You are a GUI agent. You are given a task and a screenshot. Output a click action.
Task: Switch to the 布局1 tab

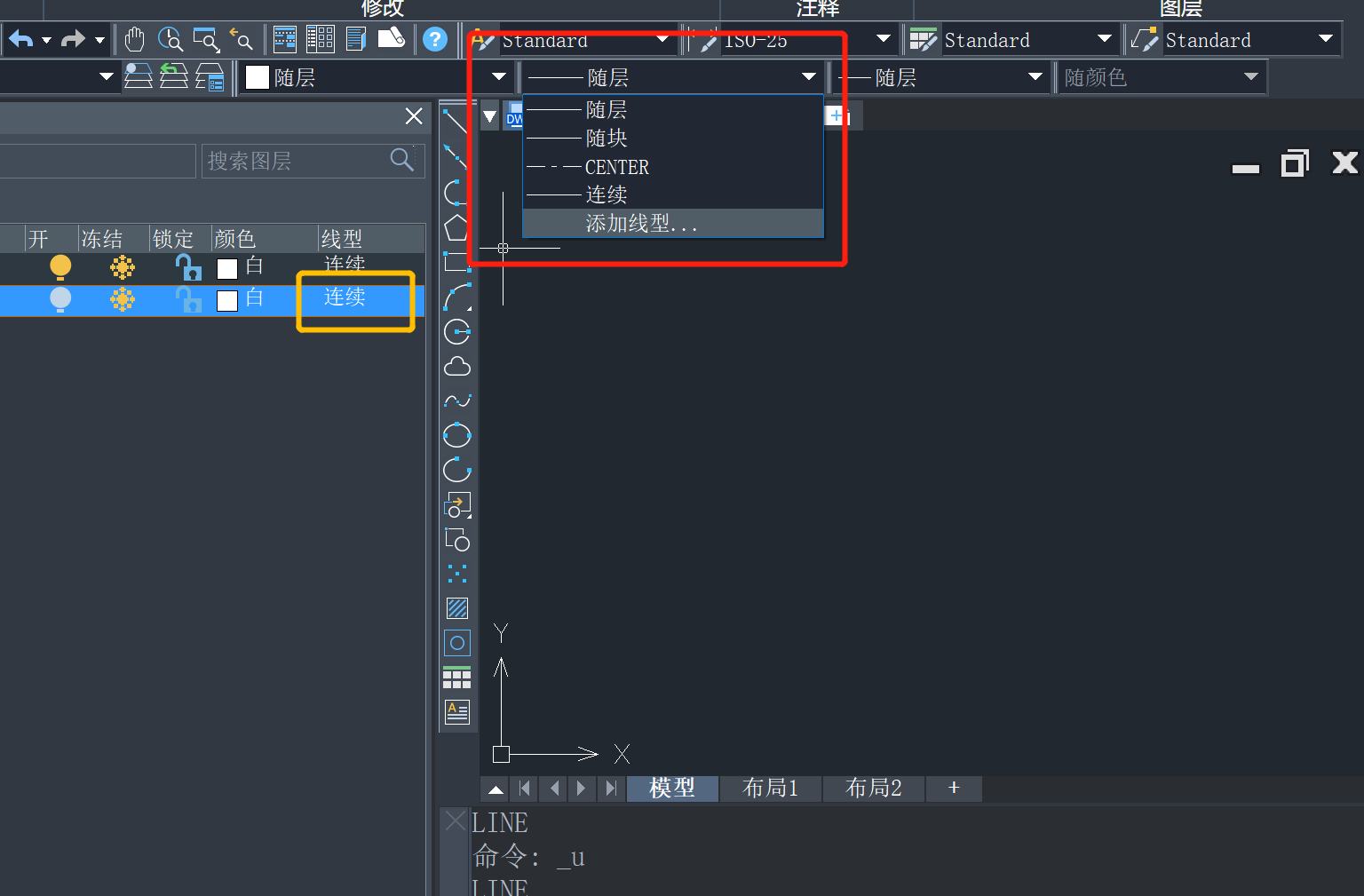[770, 789]
